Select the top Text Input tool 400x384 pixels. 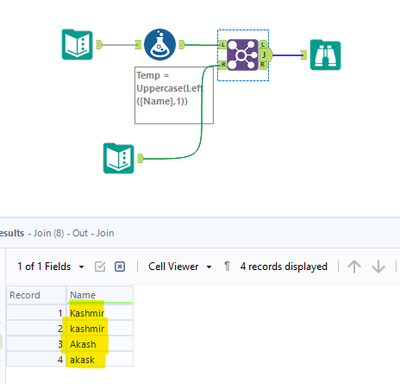click(77, 45)
